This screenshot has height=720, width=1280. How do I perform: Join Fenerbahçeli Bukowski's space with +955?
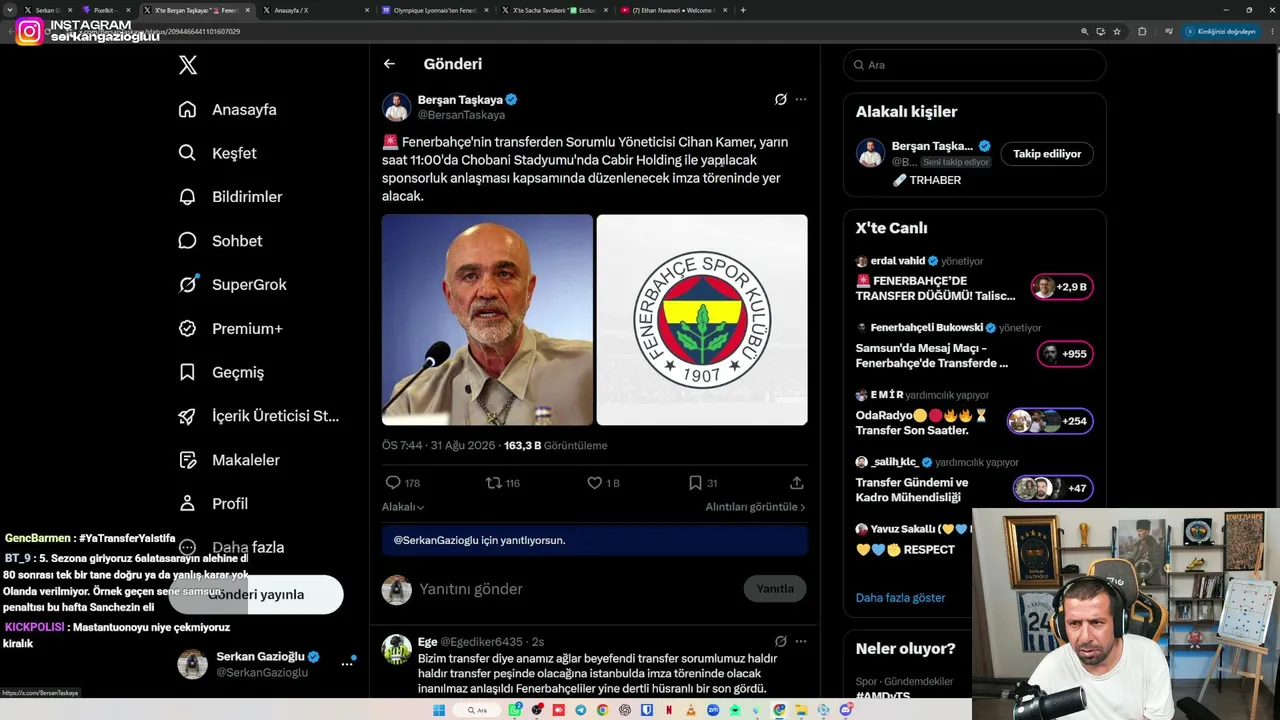tap(1065, 354)
